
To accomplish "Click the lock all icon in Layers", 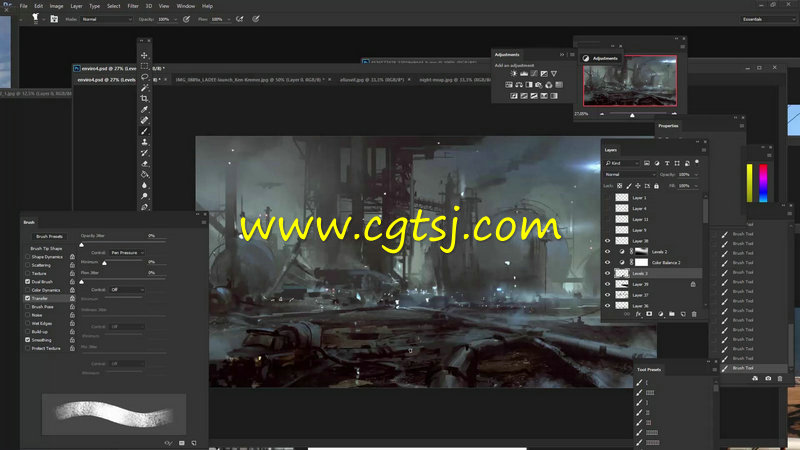I will pos(657,186).
